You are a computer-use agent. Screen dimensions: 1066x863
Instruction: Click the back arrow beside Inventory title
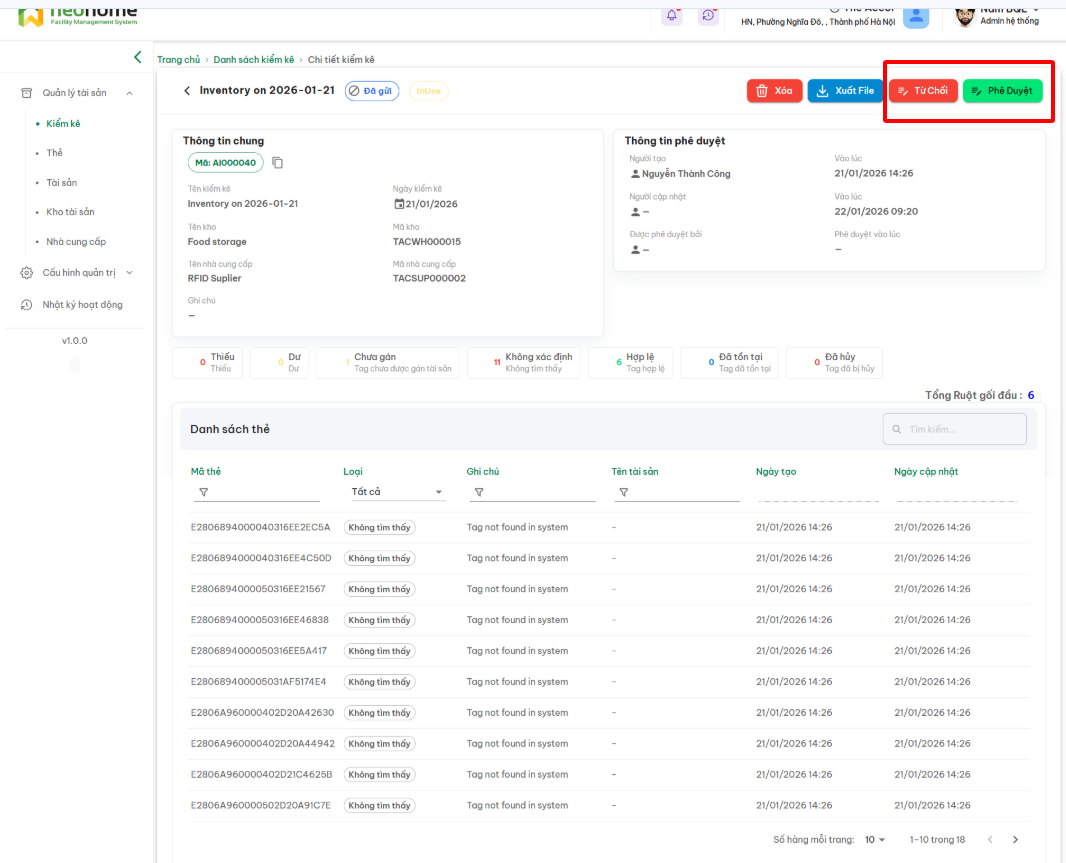tap(186, 91)
